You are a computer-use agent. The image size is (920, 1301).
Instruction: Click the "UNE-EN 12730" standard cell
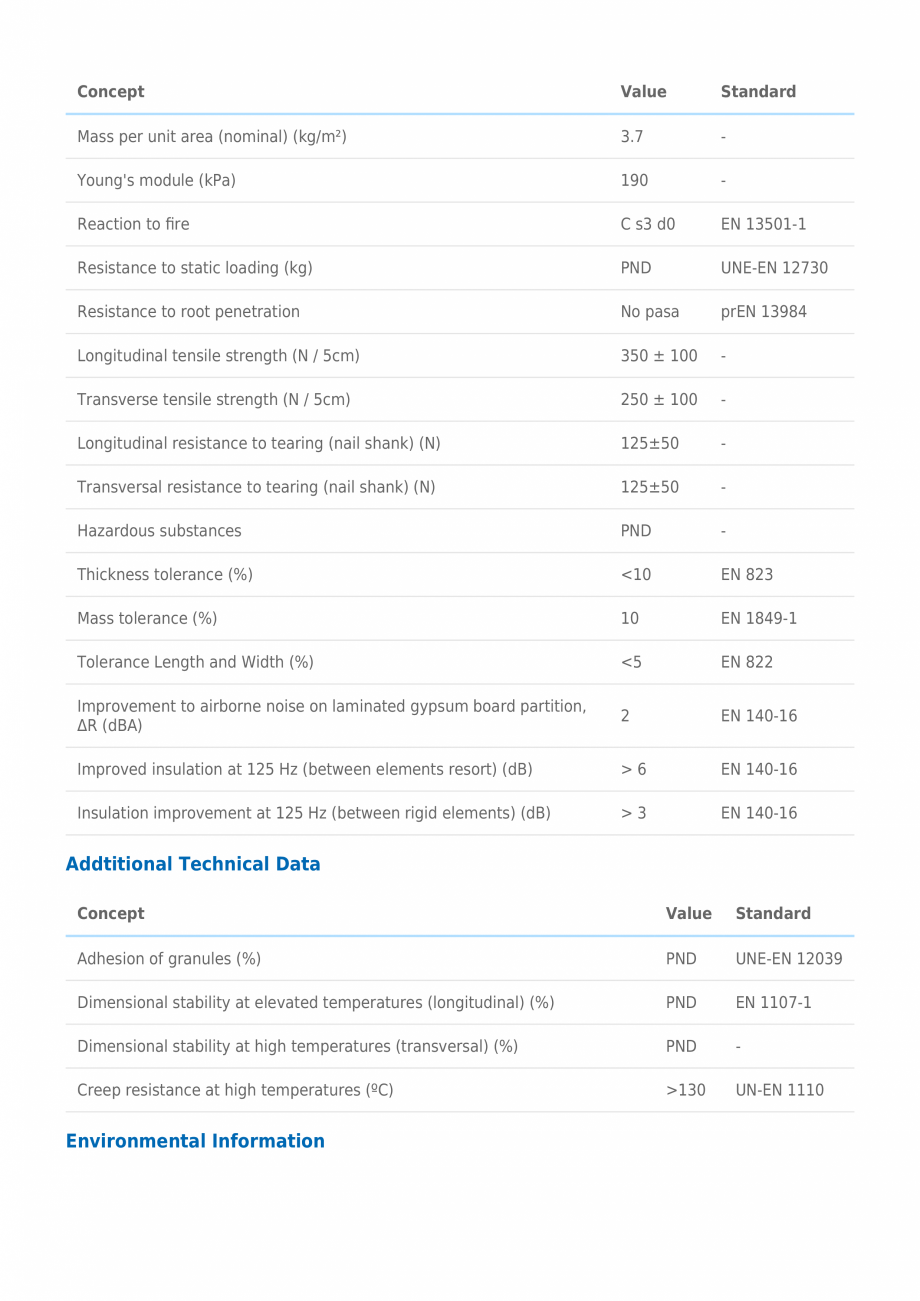tap(774, 268)
